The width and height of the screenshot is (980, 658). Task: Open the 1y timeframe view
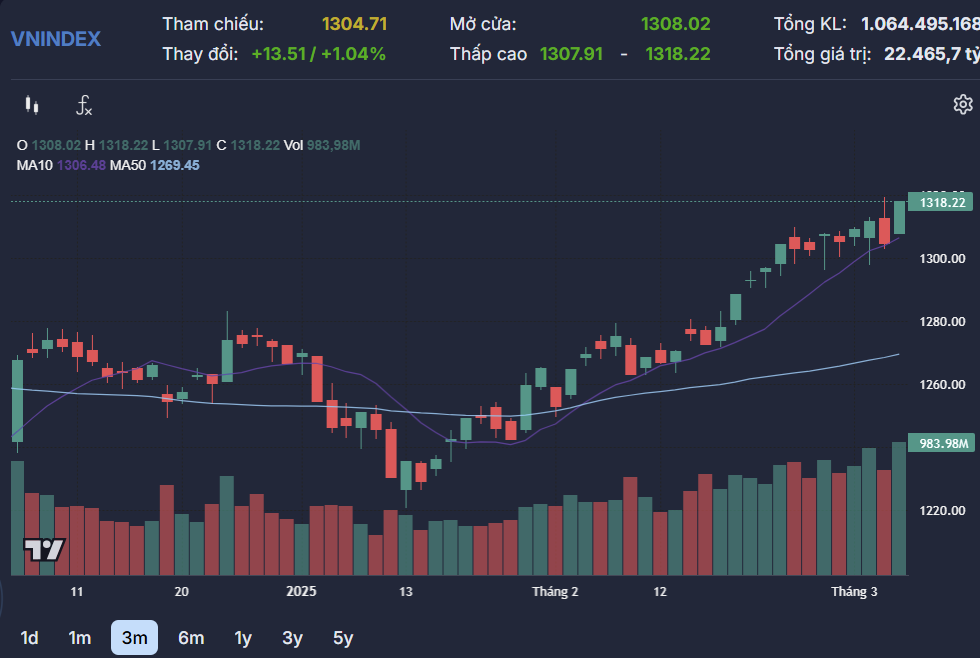point(242,637)
